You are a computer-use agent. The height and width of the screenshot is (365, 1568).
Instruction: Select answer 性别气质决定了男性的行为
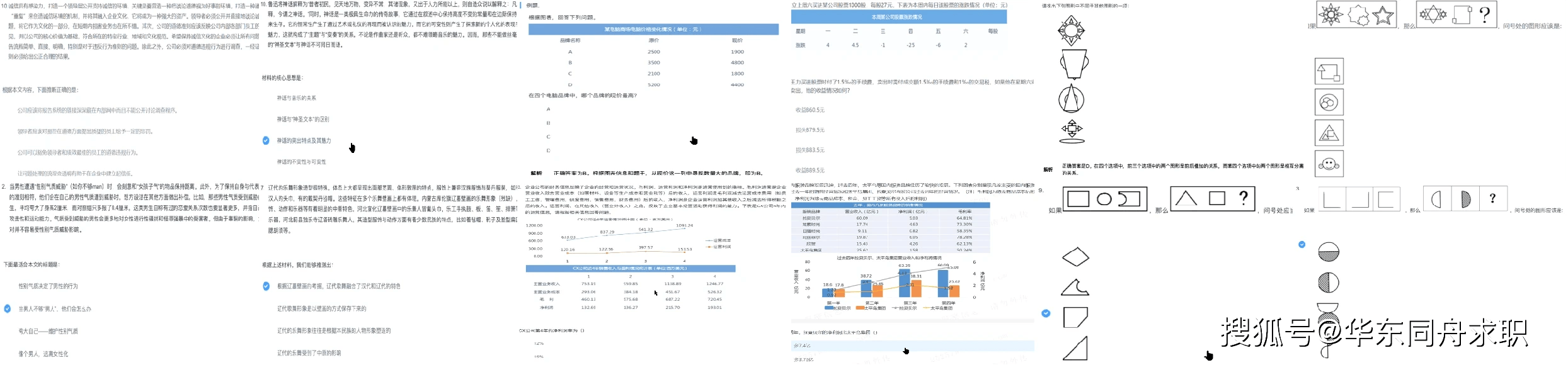(x=49, y=286)
